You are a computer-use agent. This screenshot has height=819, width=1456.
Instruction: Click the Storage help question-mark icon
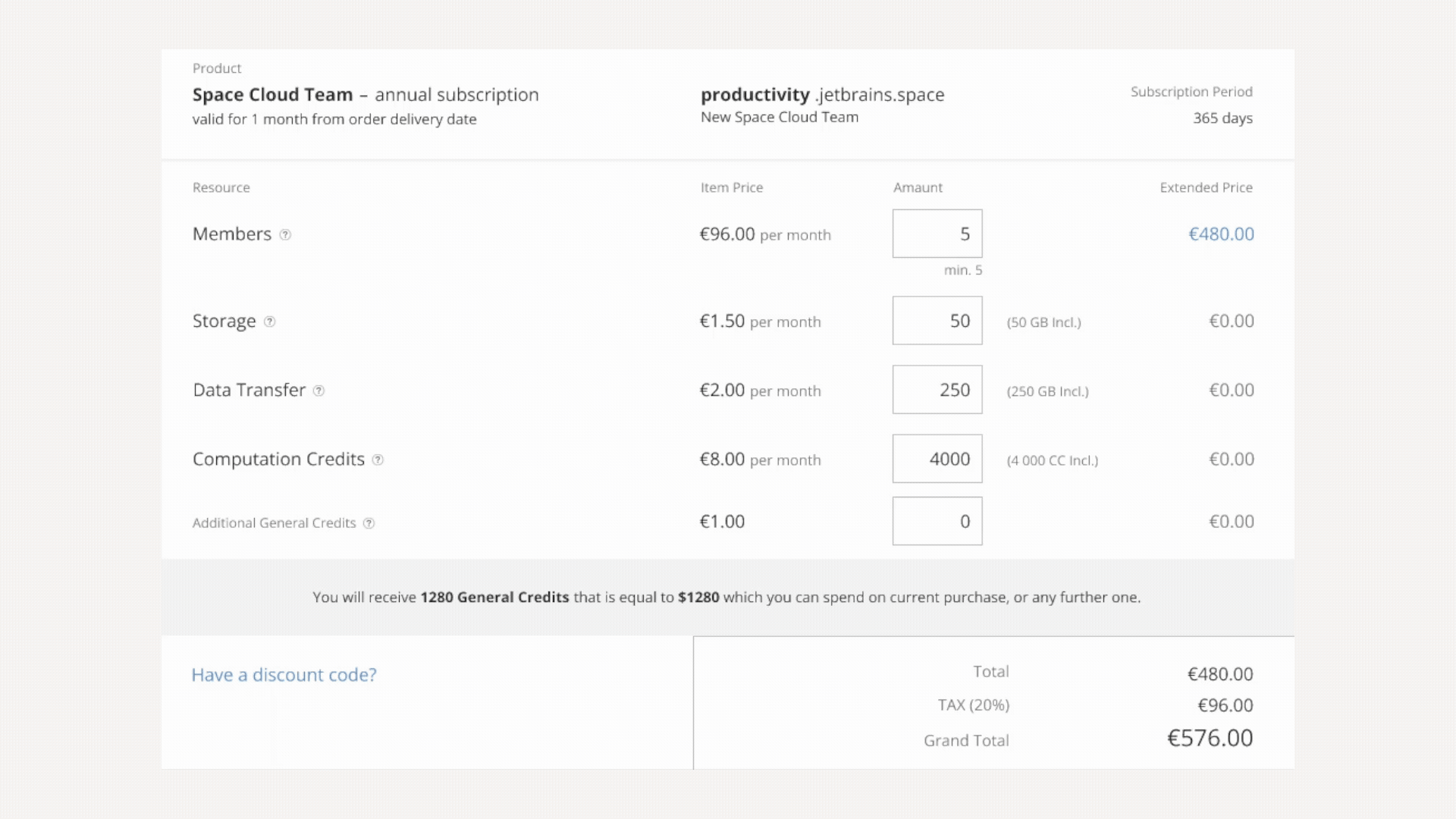click(x=269, y=322)
